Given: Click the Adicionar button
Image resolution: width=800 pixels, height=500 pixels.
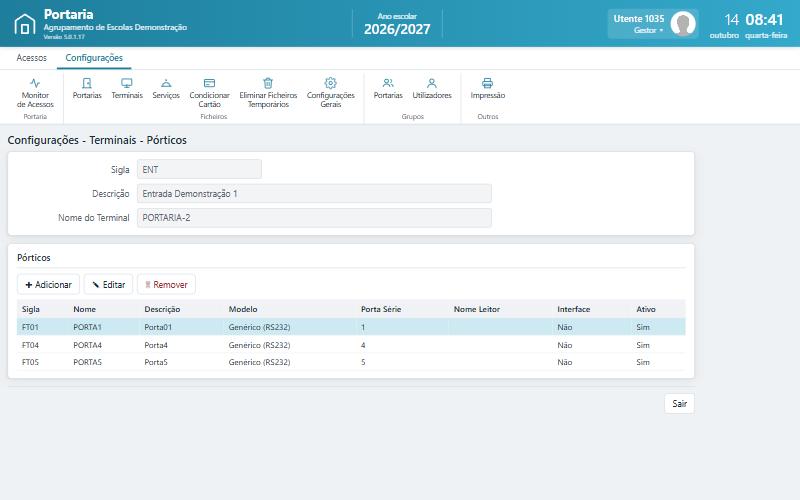Looking at the screenshot, I should (x=48, y=284).
